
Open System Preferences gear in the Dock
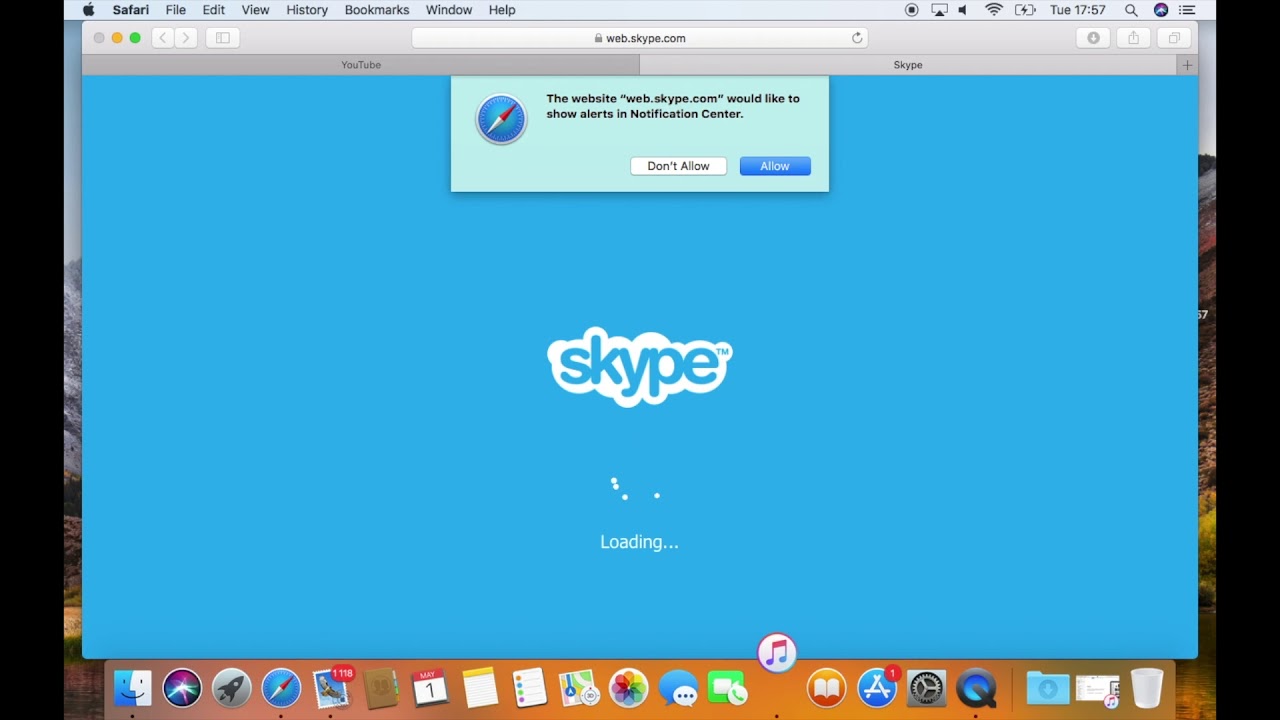click(x=926, y=689)
